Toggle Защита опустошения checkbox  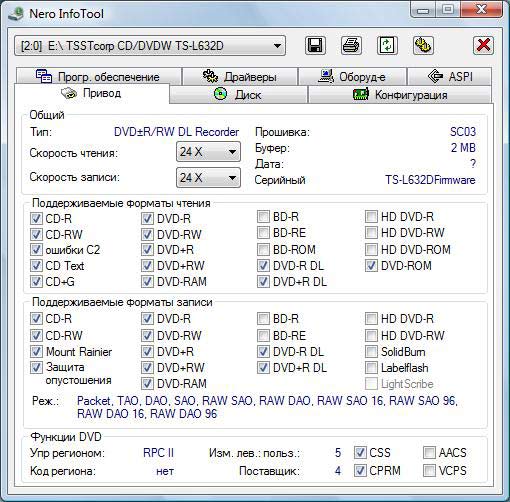tap(36, 367)
